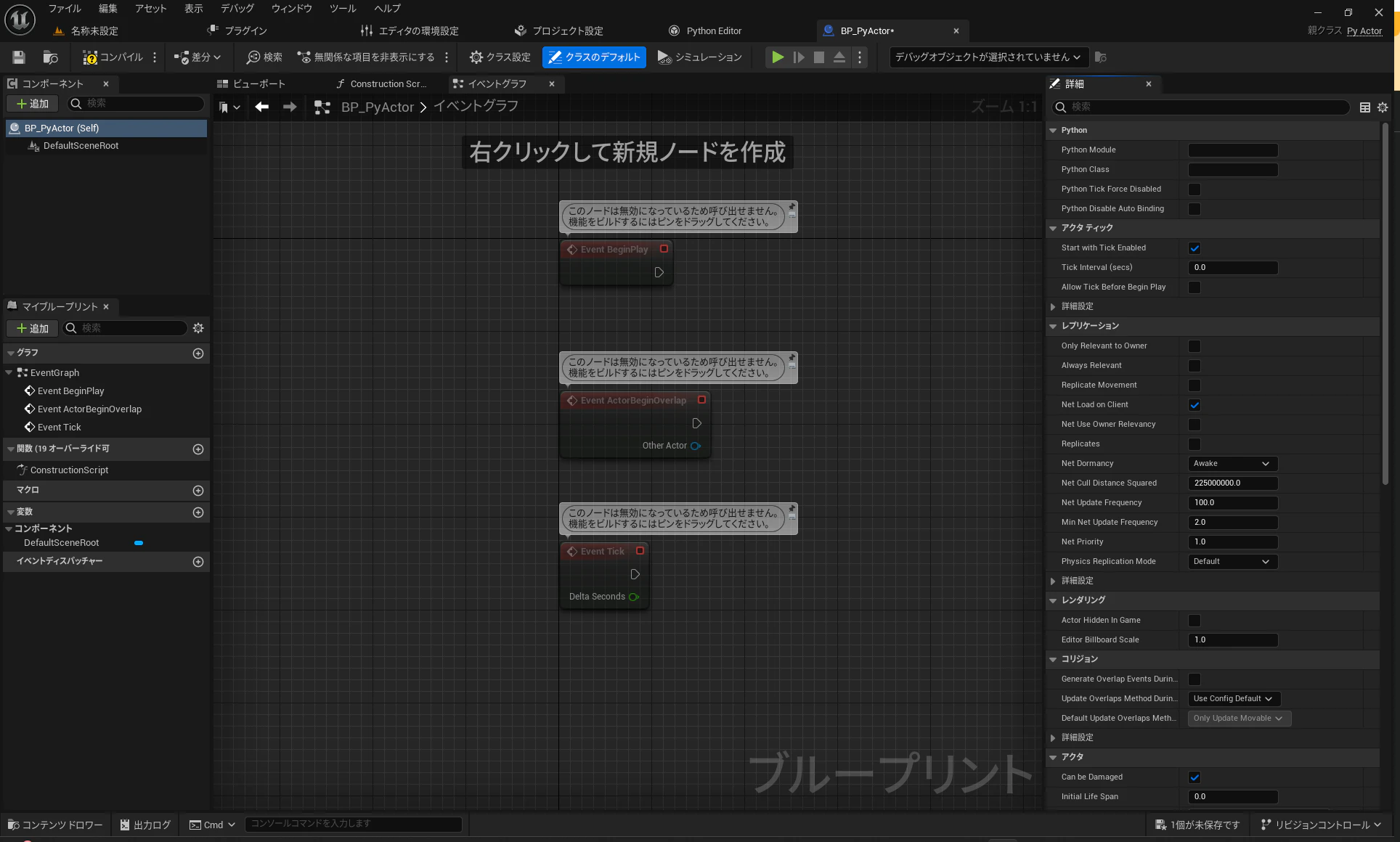Toggle Replicate Movement checkbox
Screen dimensions: 1400x842
click(1195, 385)
